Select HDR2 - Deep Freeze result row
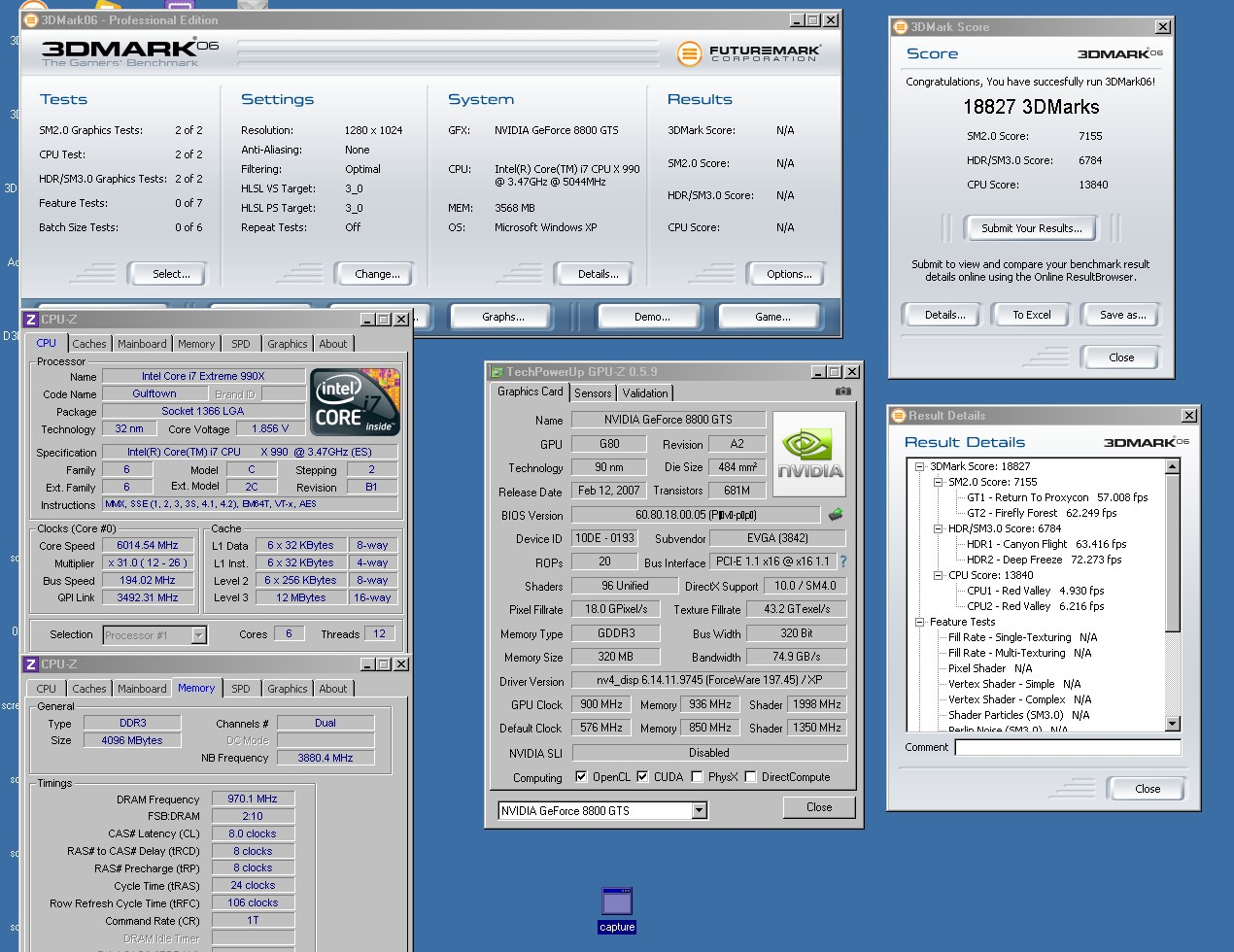 click(1044, 560)
